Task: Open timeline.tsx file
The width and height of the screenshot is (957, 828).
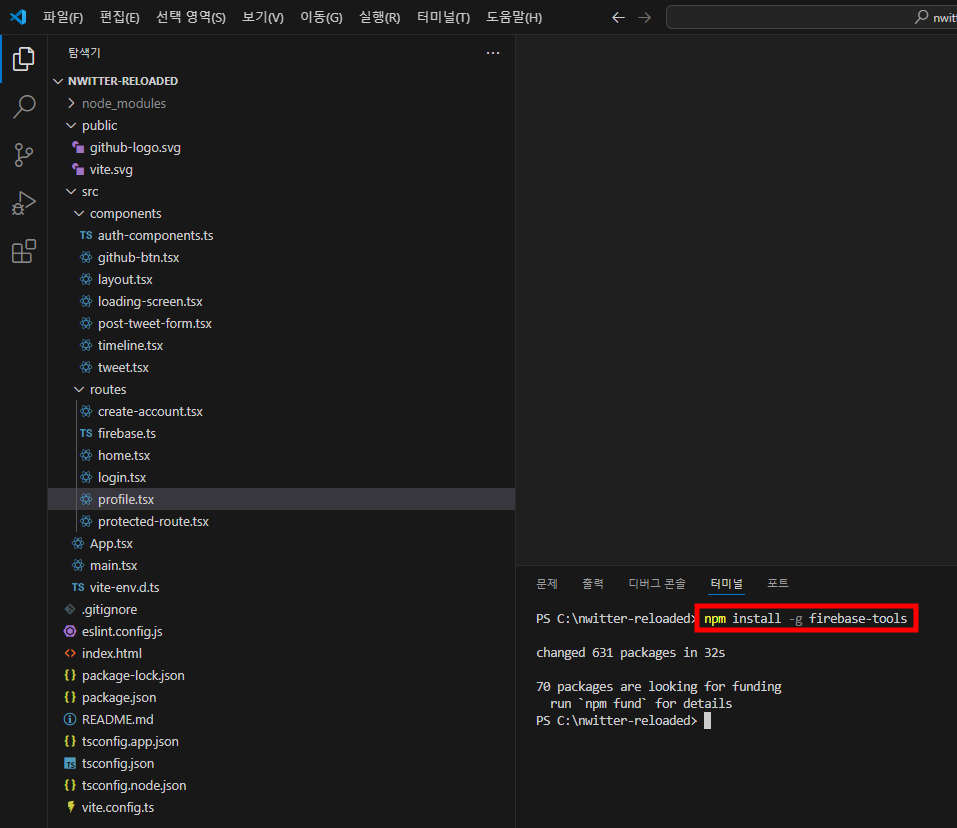Action: point(281,345)
